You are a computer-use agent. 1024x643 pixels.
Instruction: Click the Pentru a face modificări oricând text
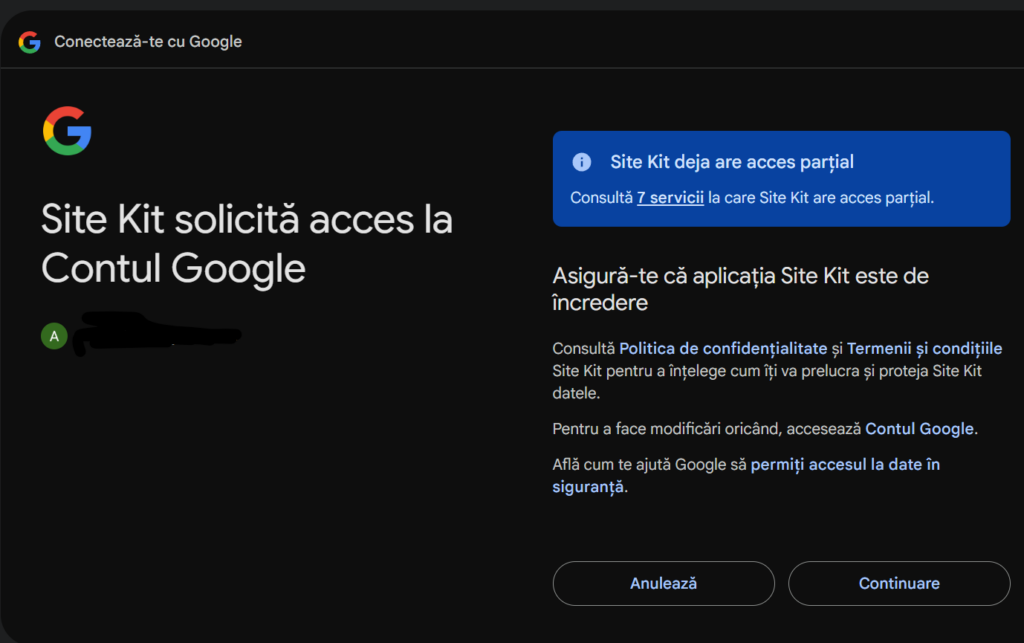(707, 429)
